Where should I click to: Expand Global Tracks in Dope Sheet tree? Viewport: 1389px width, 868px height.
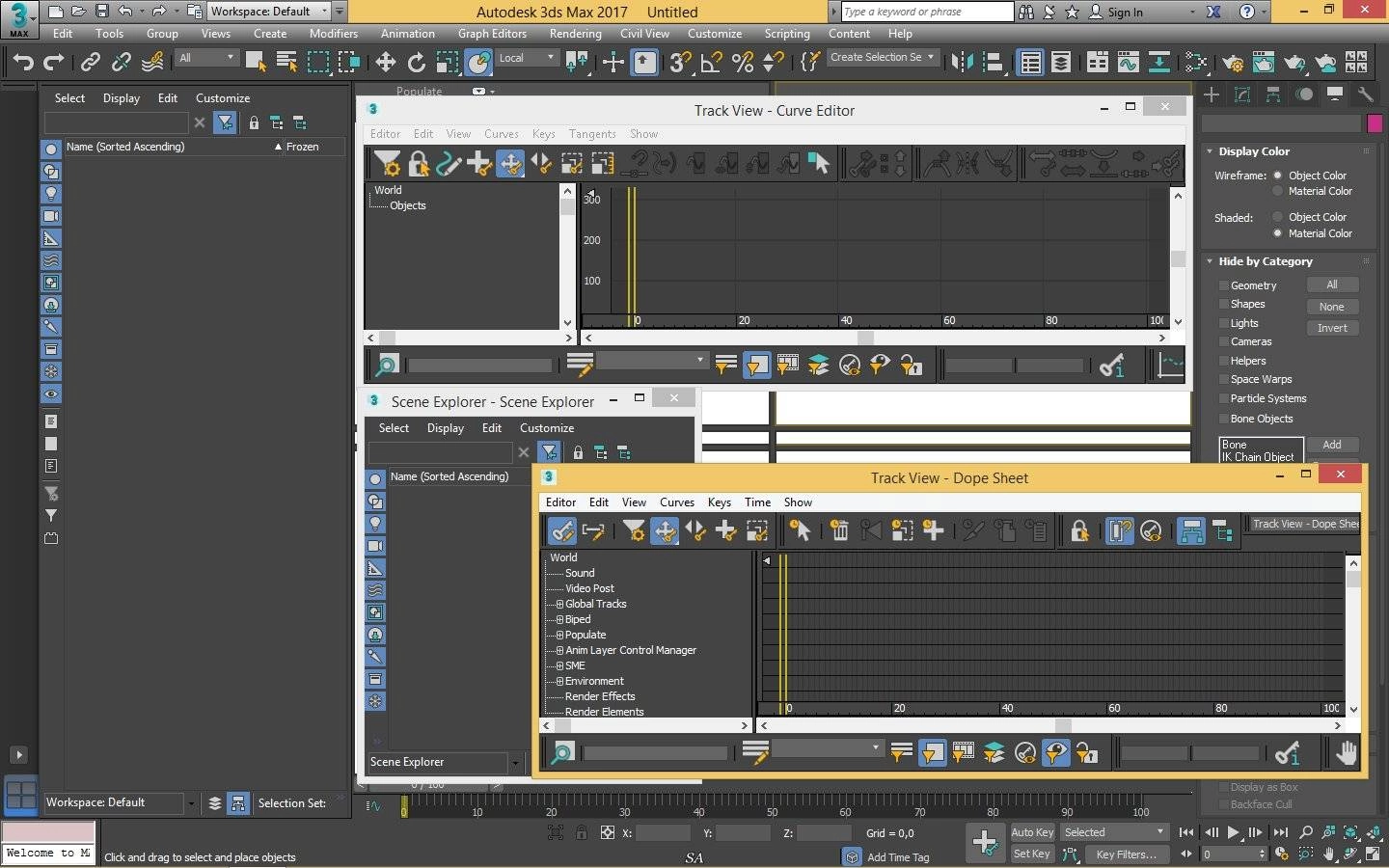[x=559, y=604]
